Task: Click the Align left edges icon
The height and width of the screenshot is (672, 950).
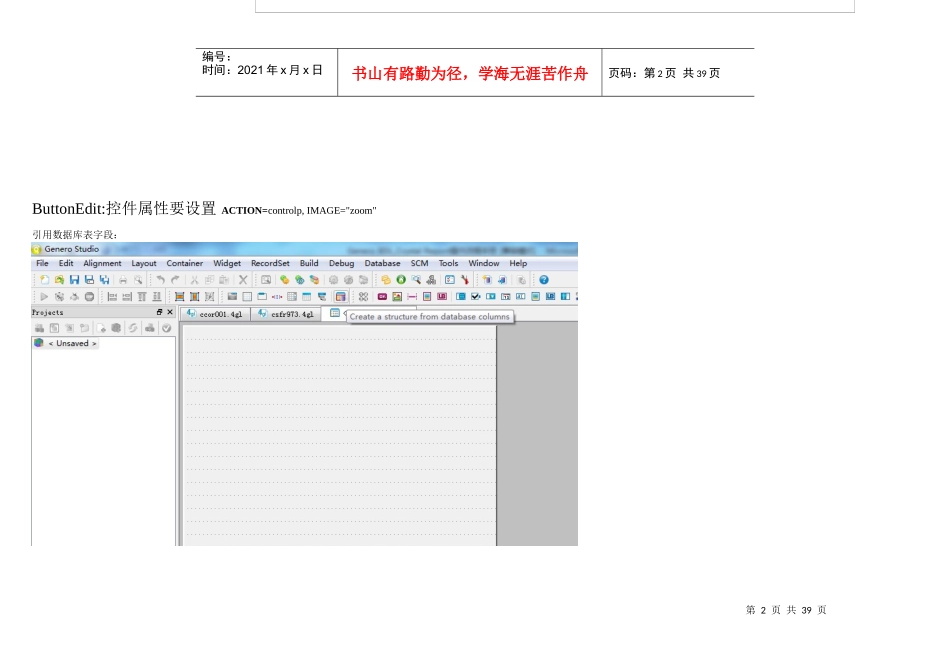Action: [x=111, y=297]
